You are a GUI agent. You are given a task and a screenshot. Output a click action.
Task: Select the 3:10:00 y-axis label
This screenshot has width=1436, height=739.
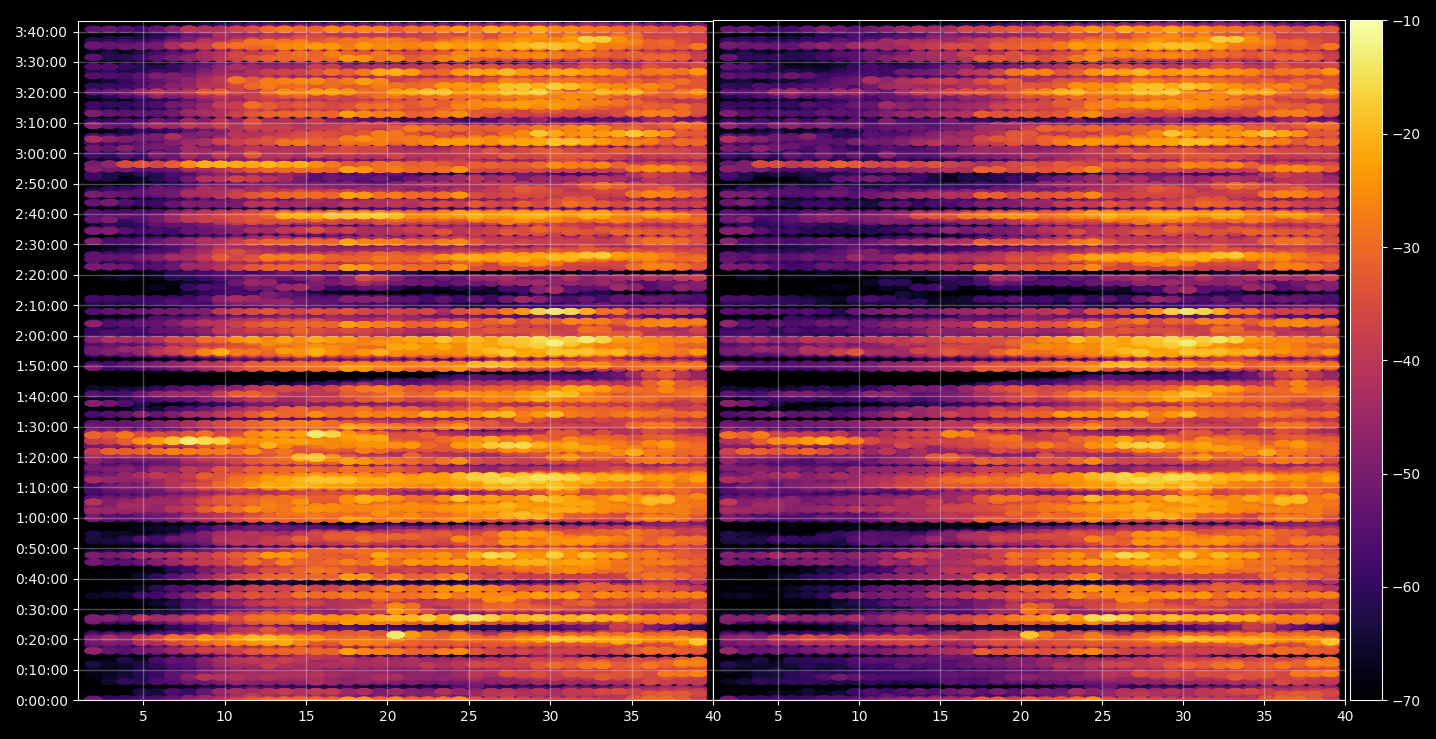click(41, 123)
